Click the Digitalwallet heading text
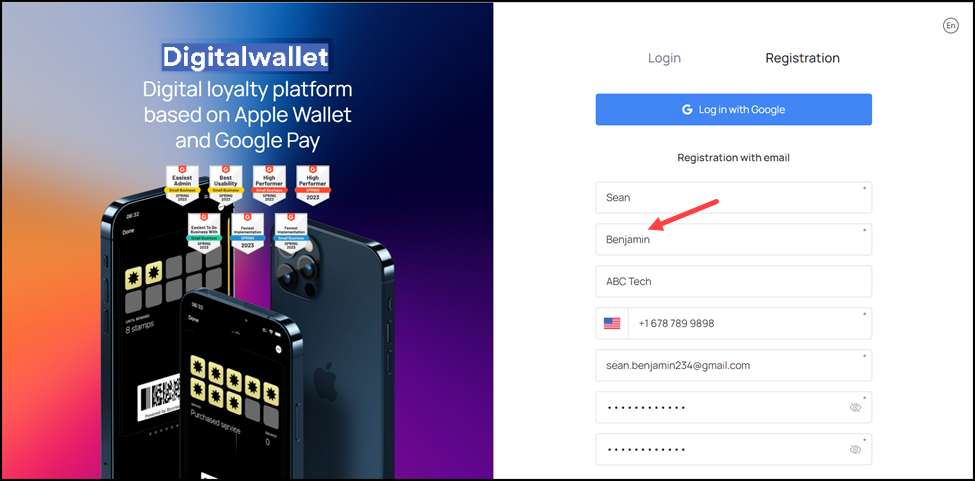The image size is (975, 481). [x=245, y=57]
